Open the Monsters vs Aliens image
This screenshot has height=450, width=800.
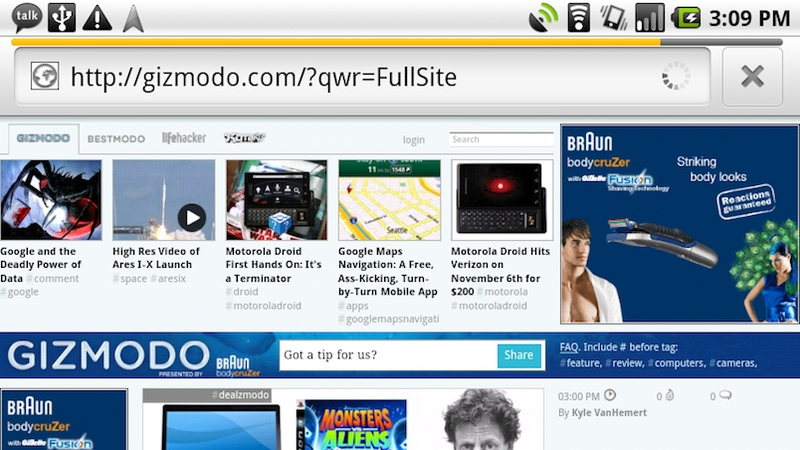pos(352,424)
